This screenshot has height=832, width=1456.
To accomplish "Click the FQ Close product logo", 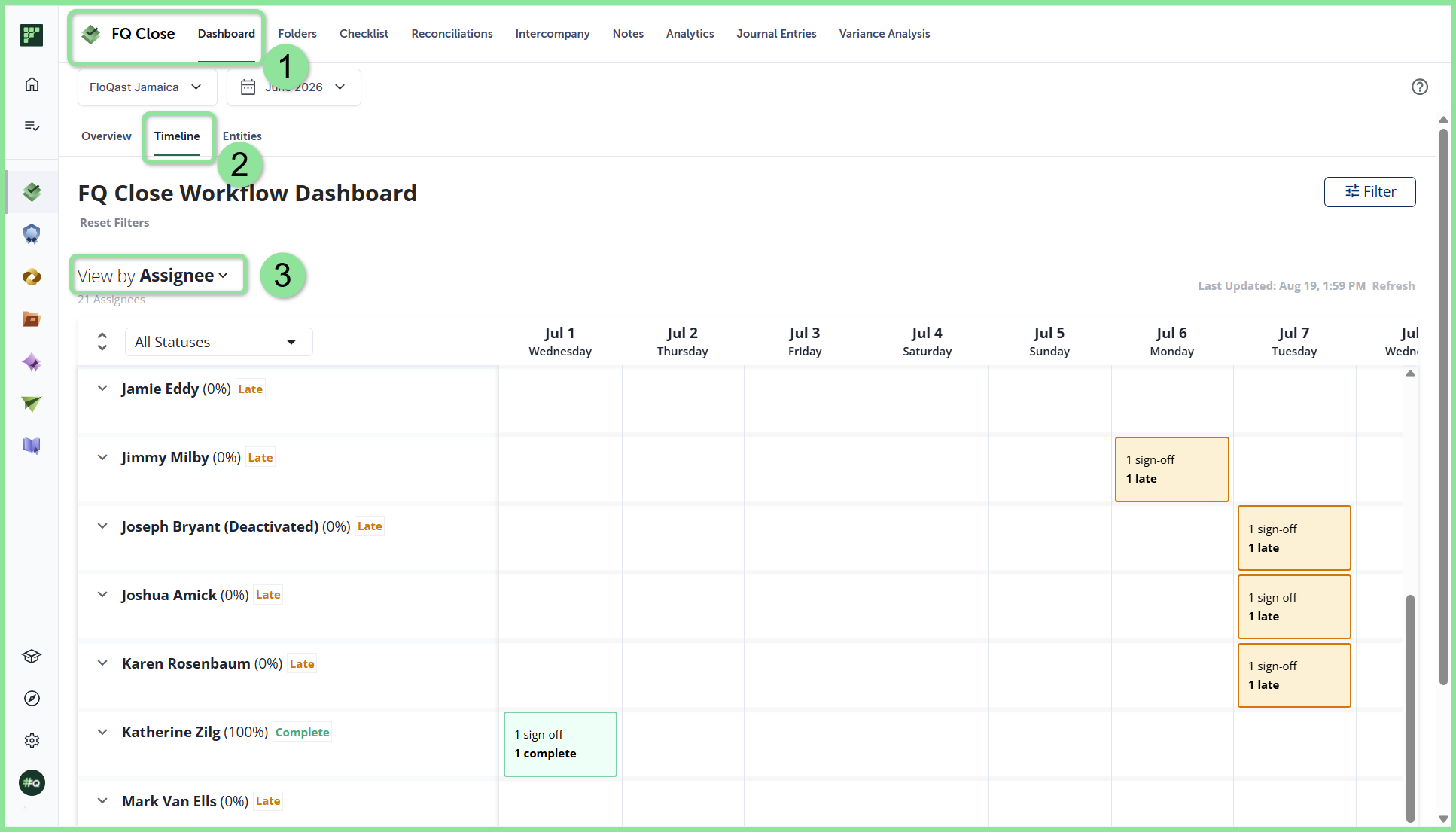I will [x=91, y=34].
